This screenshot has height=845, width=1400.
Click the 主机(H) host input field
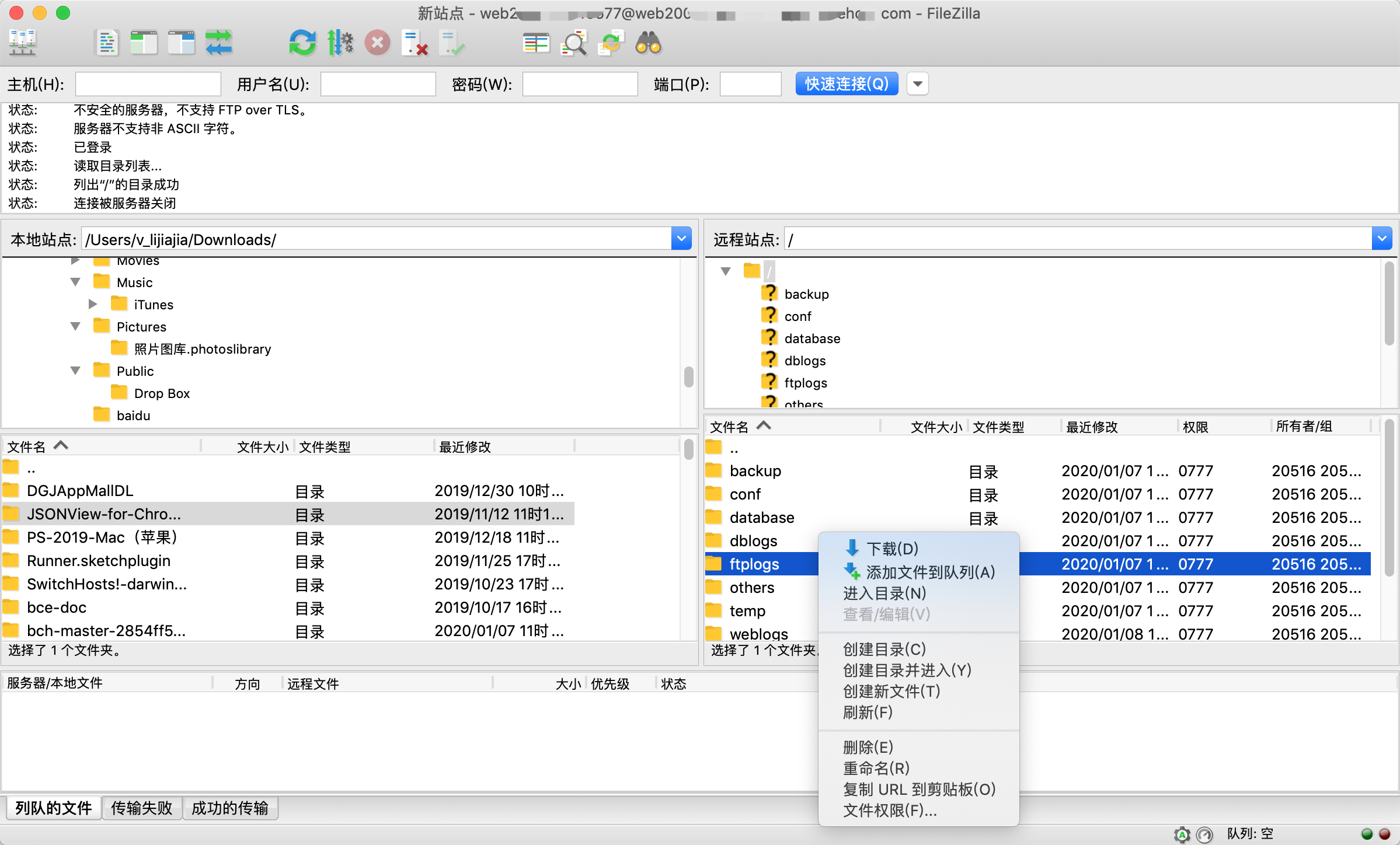(x=148, y=84)
